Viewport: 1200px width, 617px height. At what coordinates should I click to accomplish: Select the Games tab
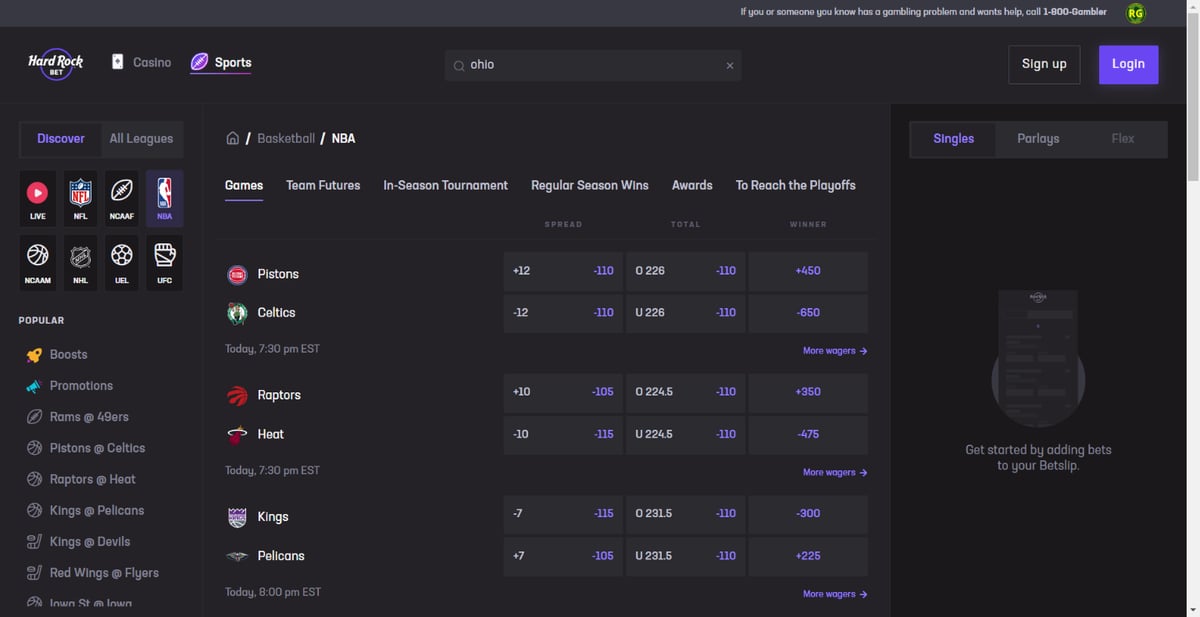coord(244,185)
